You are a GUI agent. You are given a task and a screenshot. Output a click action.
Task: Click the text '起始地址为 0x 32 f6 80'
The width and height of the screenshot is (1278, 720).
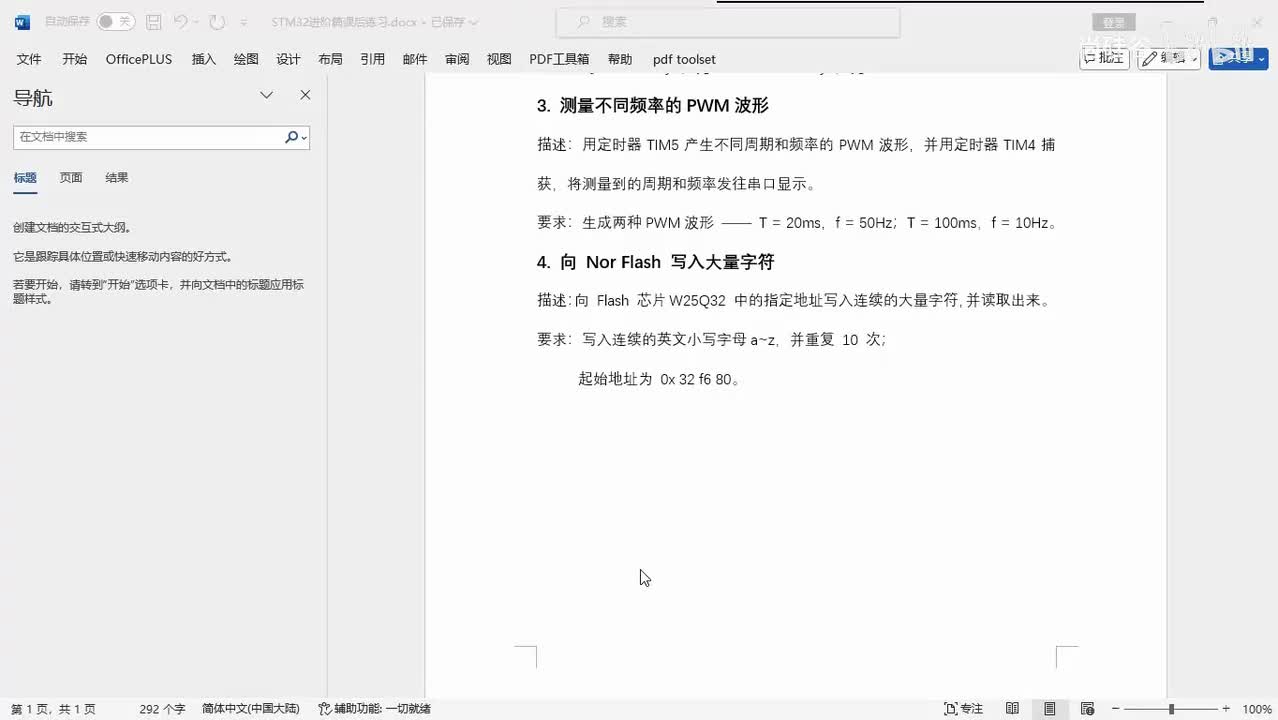click(655, 379)
